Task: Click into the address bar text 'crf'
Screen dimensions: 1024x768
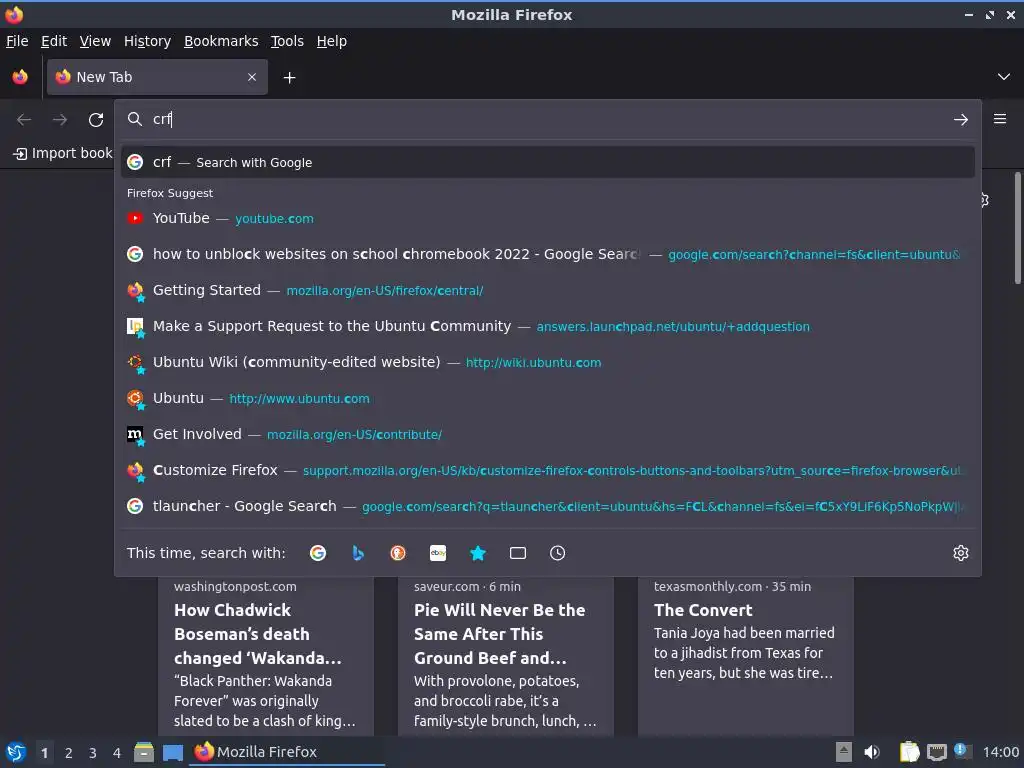Action: pyautogui.click(x=162, y=119)
